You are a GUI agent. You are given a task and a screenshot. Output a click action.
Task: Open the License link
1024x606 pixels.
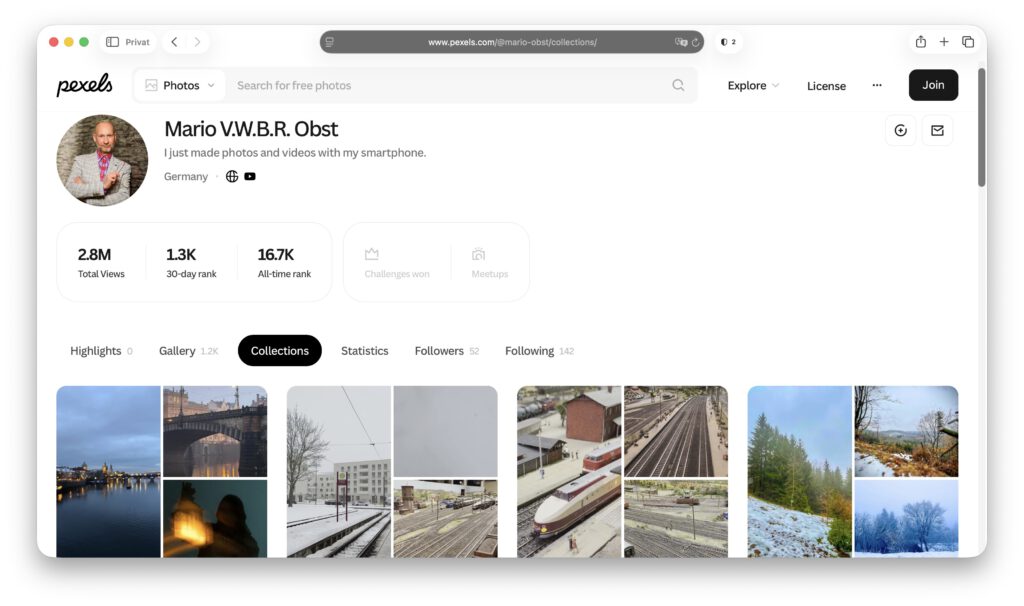[826, 86]
